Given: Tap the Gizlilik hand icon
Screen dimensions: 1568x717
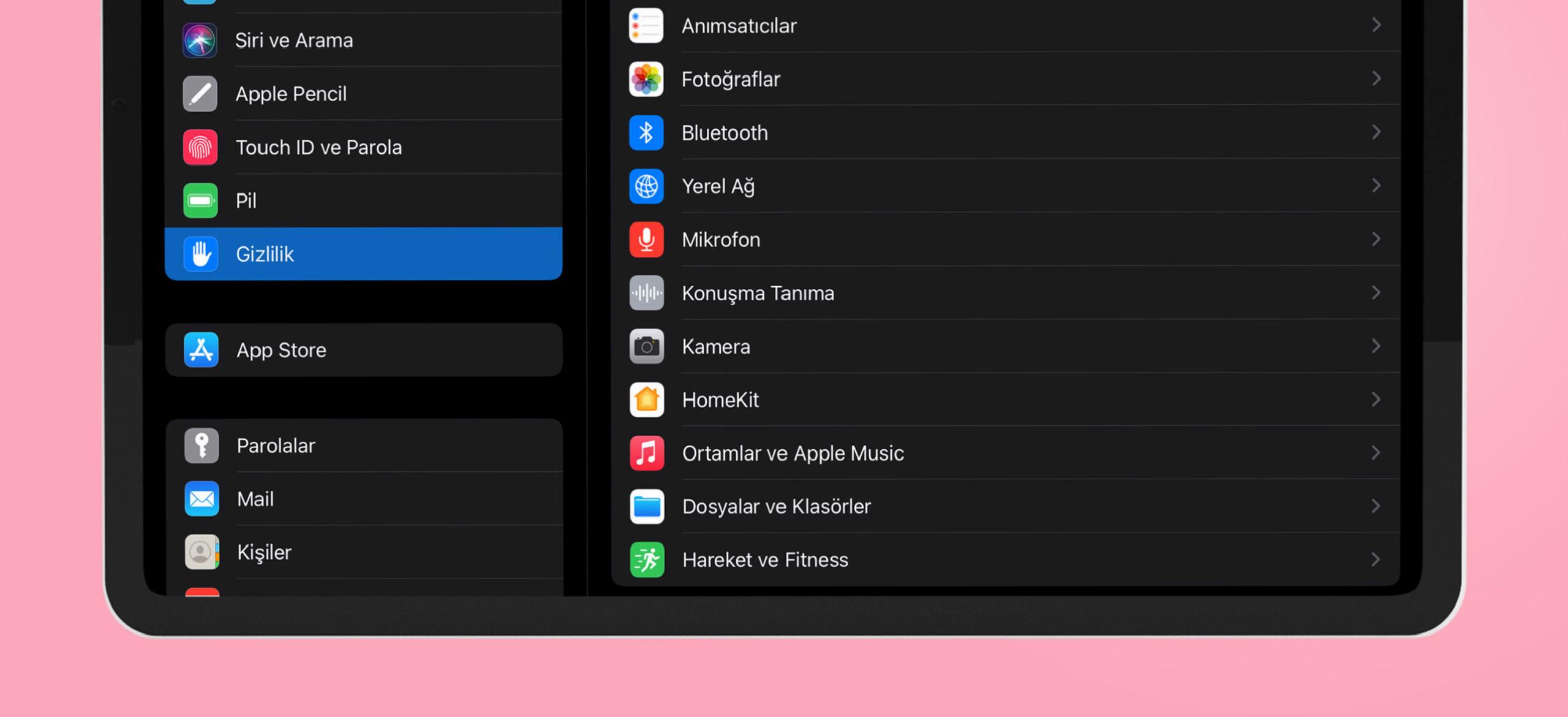Looking at the screenshot, I should tap(200, 254).
